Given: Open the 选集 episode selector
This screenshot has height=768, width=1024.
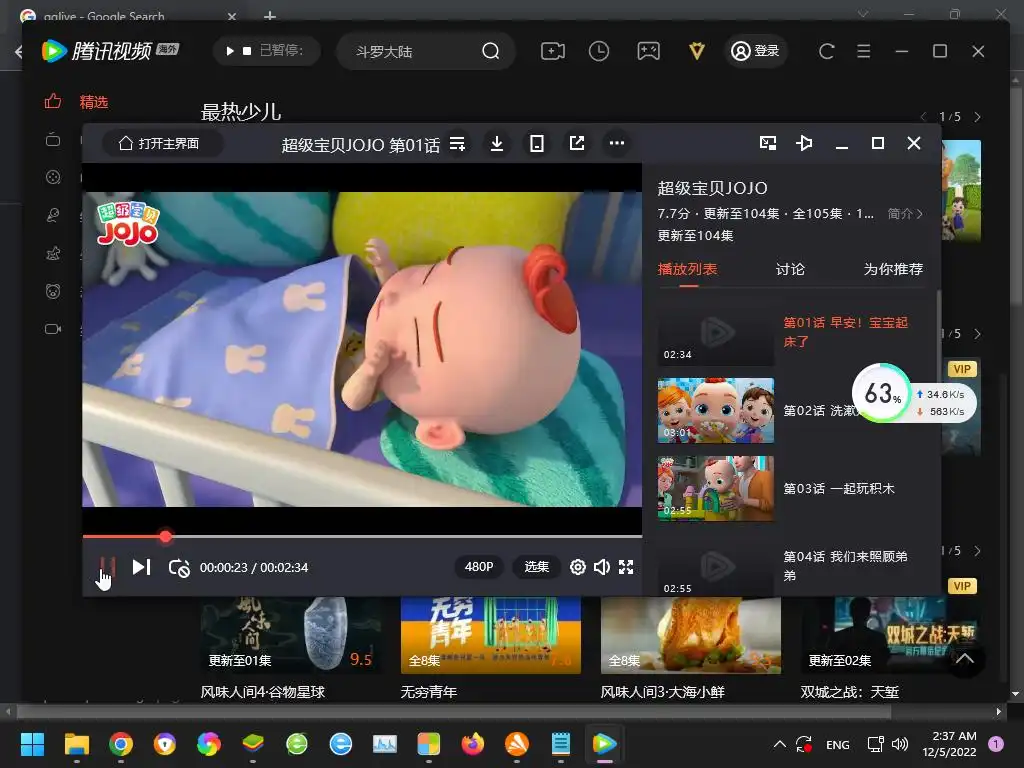Looking at the screenshot, I should [537, 567].
